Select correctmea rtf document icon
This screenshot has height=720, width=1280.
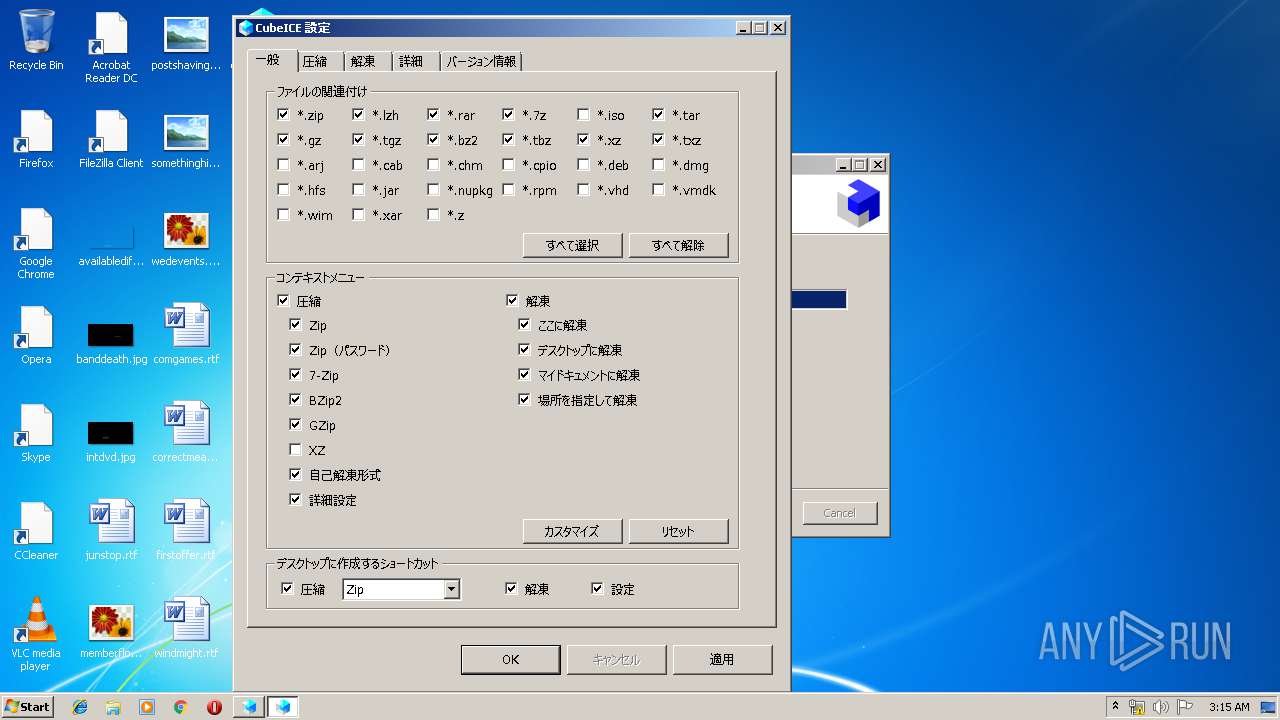click(186, 433)
